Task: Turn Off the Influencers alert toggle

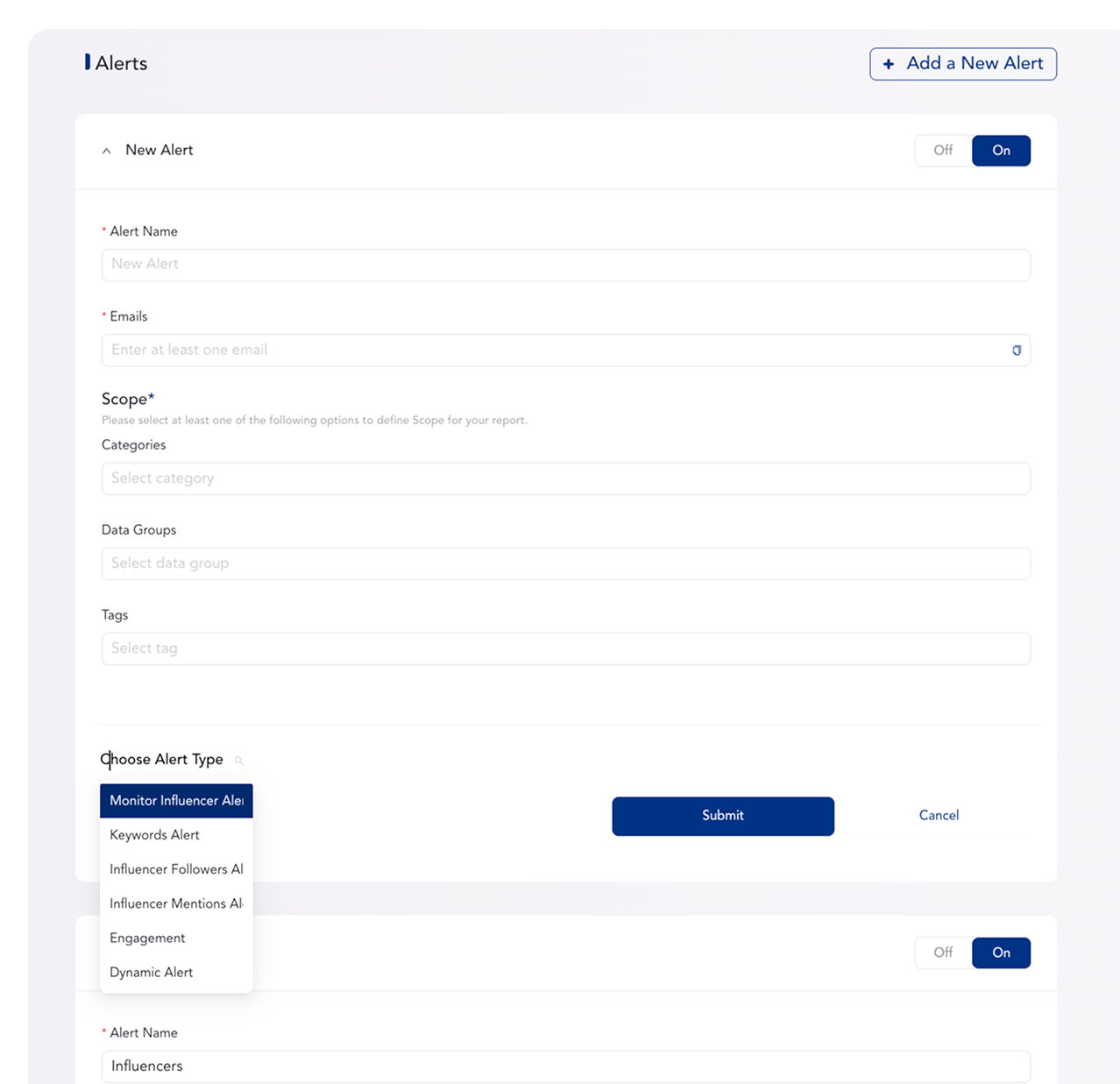Action: click(x=943, y=953)
